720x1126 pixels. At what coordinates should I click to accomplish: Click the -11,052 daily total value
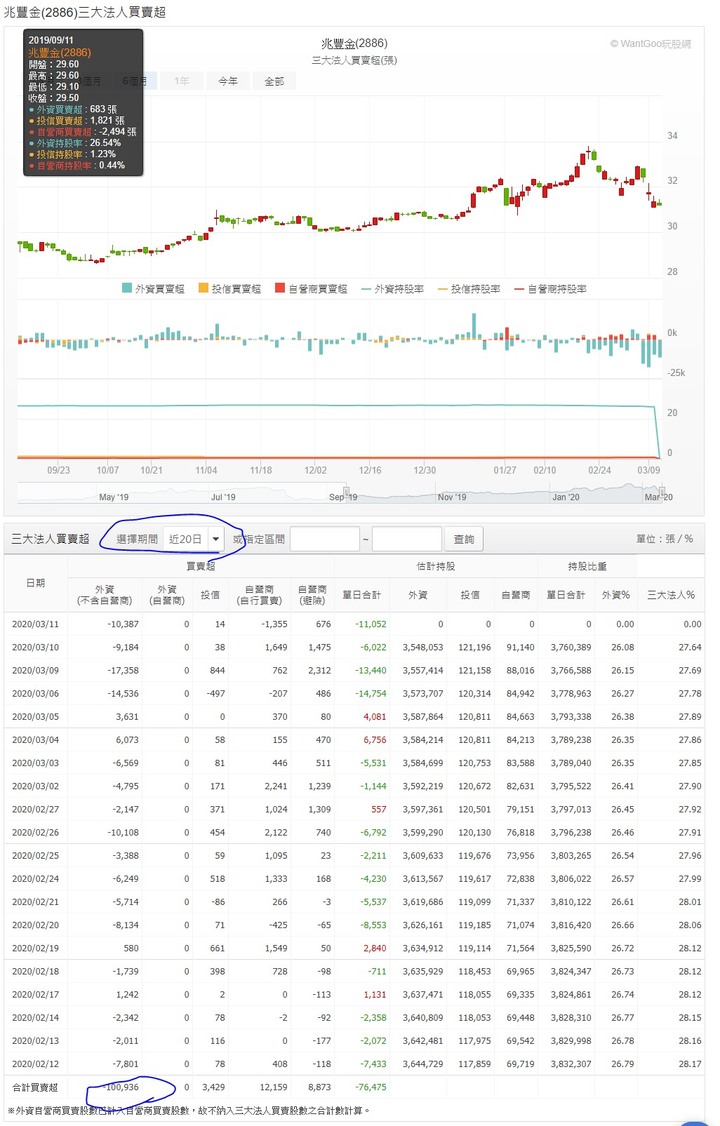click(370, 624)
